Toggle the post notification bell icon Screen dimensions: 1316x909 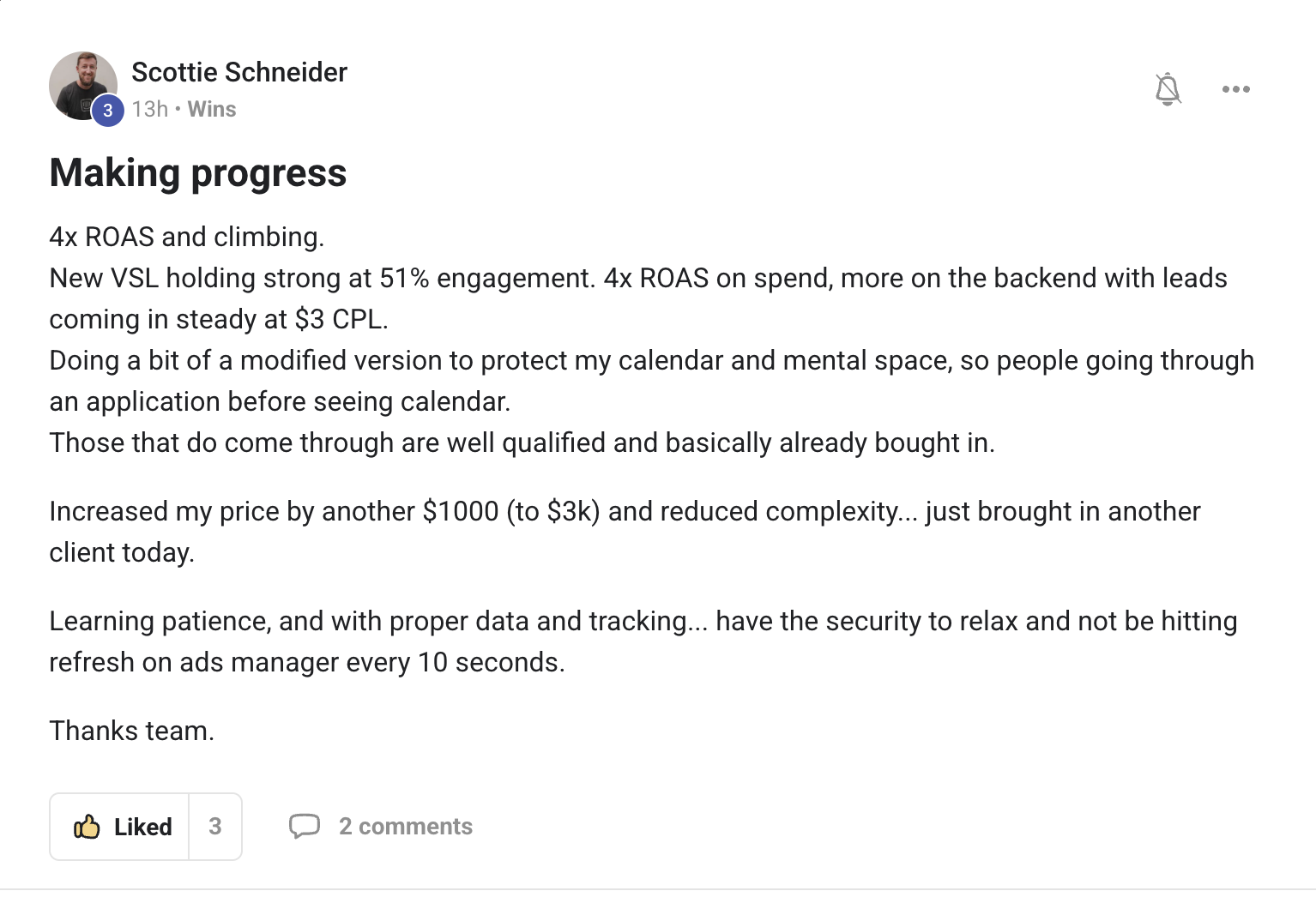pos(1168,89)
